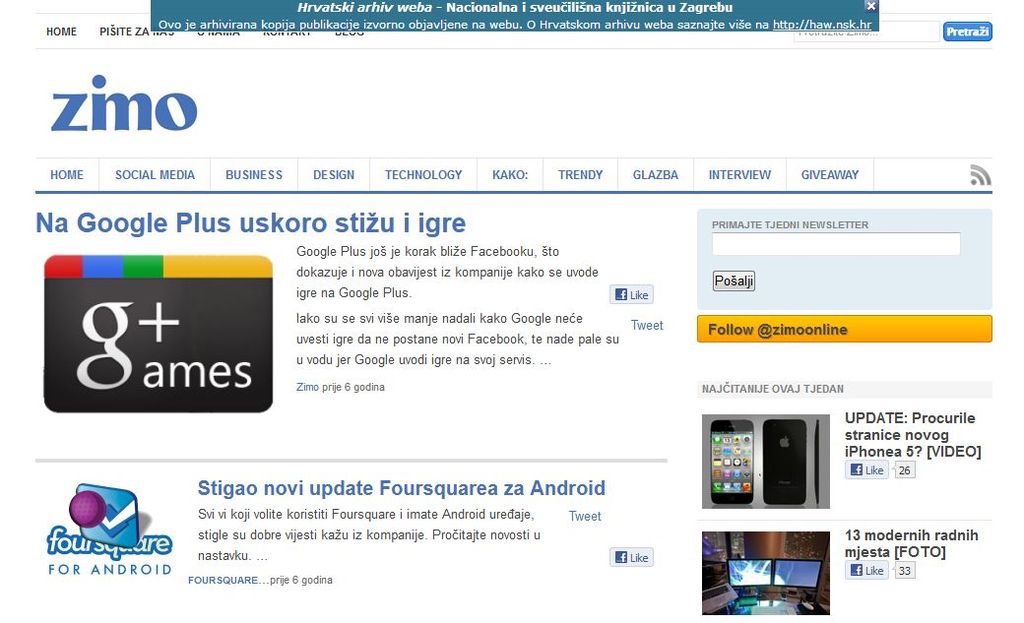This screenshot has height=623, width=1024.
Task: Select the Giveaway menu item
Action: pos(829,175)
